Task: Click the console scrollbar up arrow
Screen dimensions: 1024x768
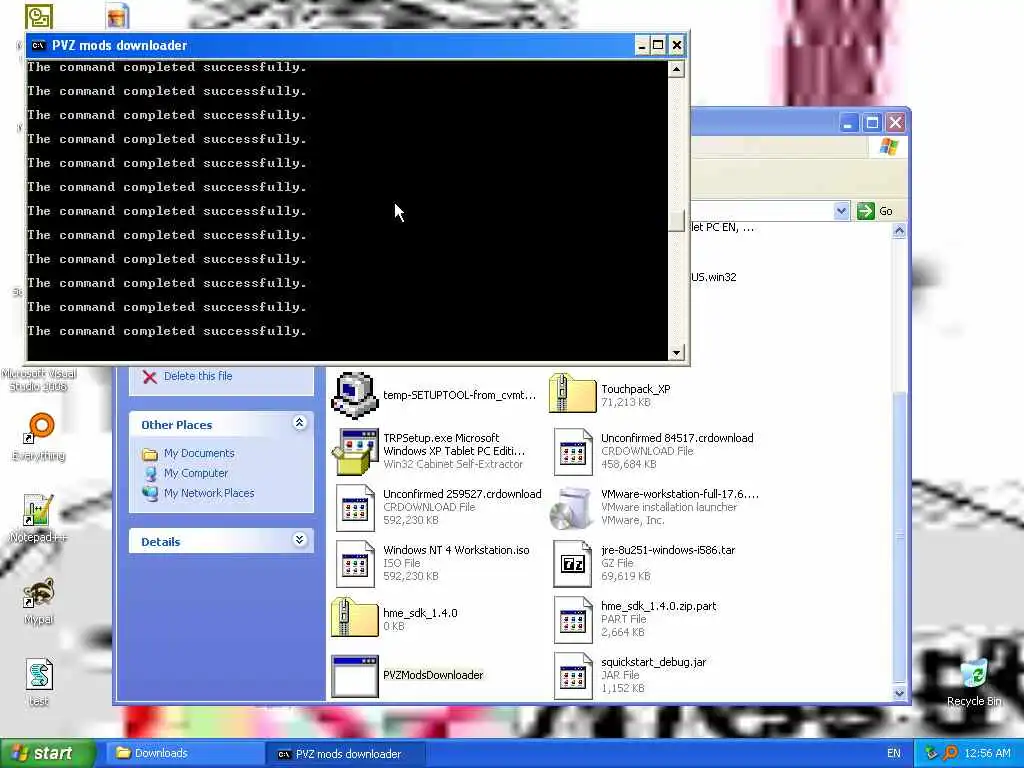Action: [x=677, y=69]
